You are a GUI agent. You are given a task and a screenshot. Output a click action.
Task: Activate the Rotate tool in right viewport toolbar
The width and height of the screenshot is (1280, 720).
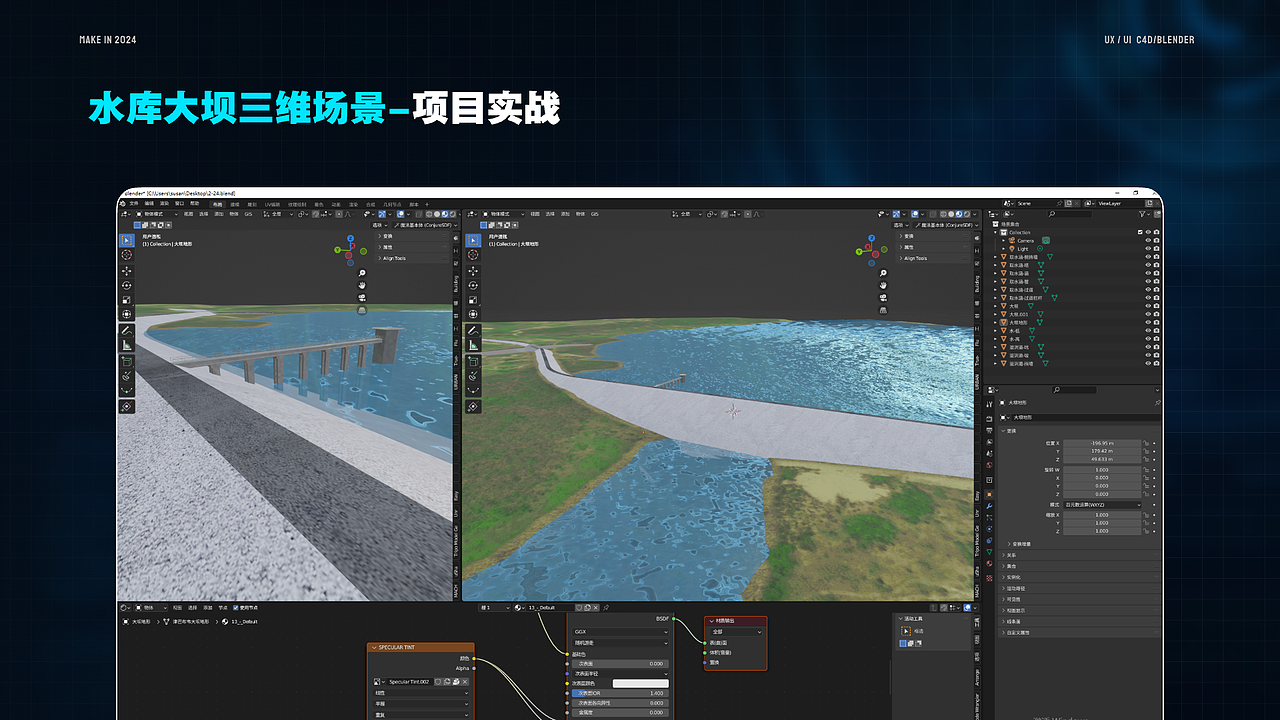click(473, 284)
